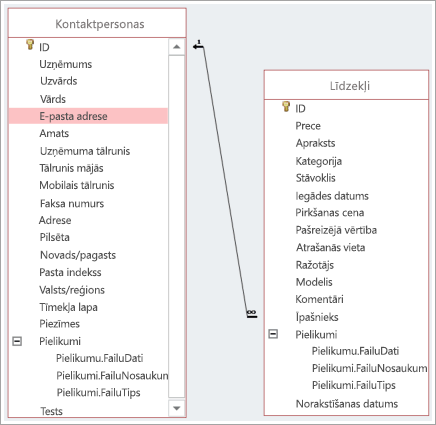This screenshot has width=436, height=425.
Task: Click the primary key icon in Līdzekļi
Action: coord(286,106)
